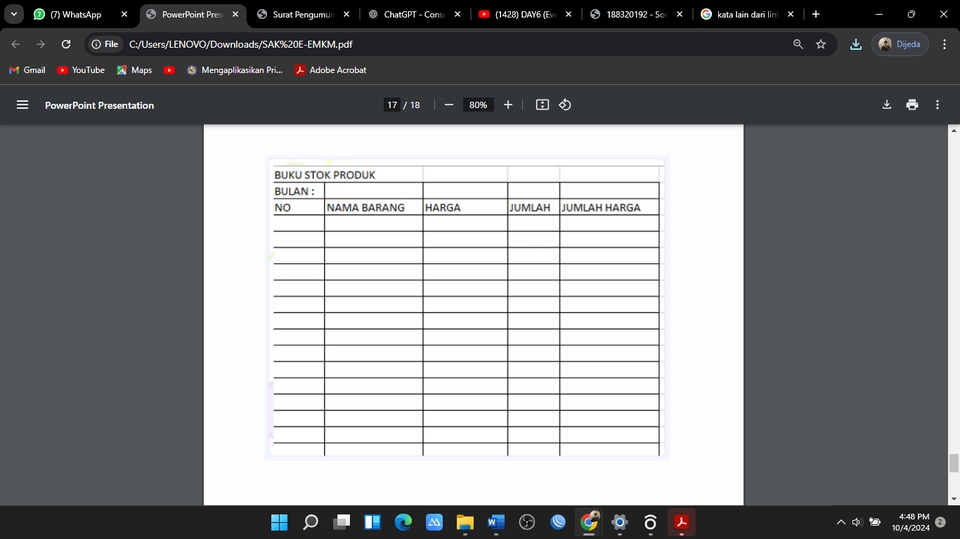Screen dimensions: 960x539
Task: Click the BULAN : label
Action: pos(294,191)
